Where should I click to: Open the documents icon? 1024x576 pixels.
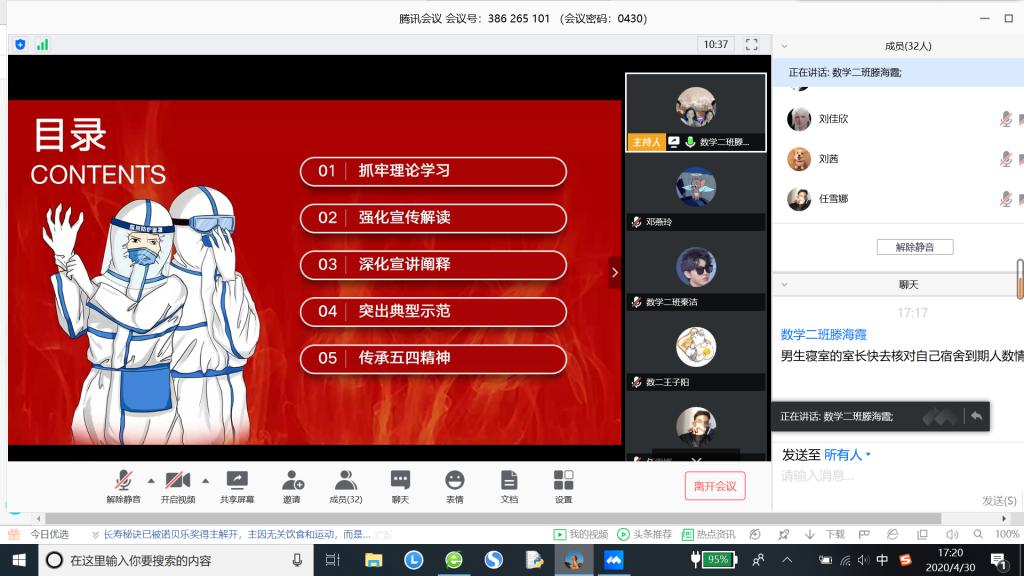coord(509,481)
